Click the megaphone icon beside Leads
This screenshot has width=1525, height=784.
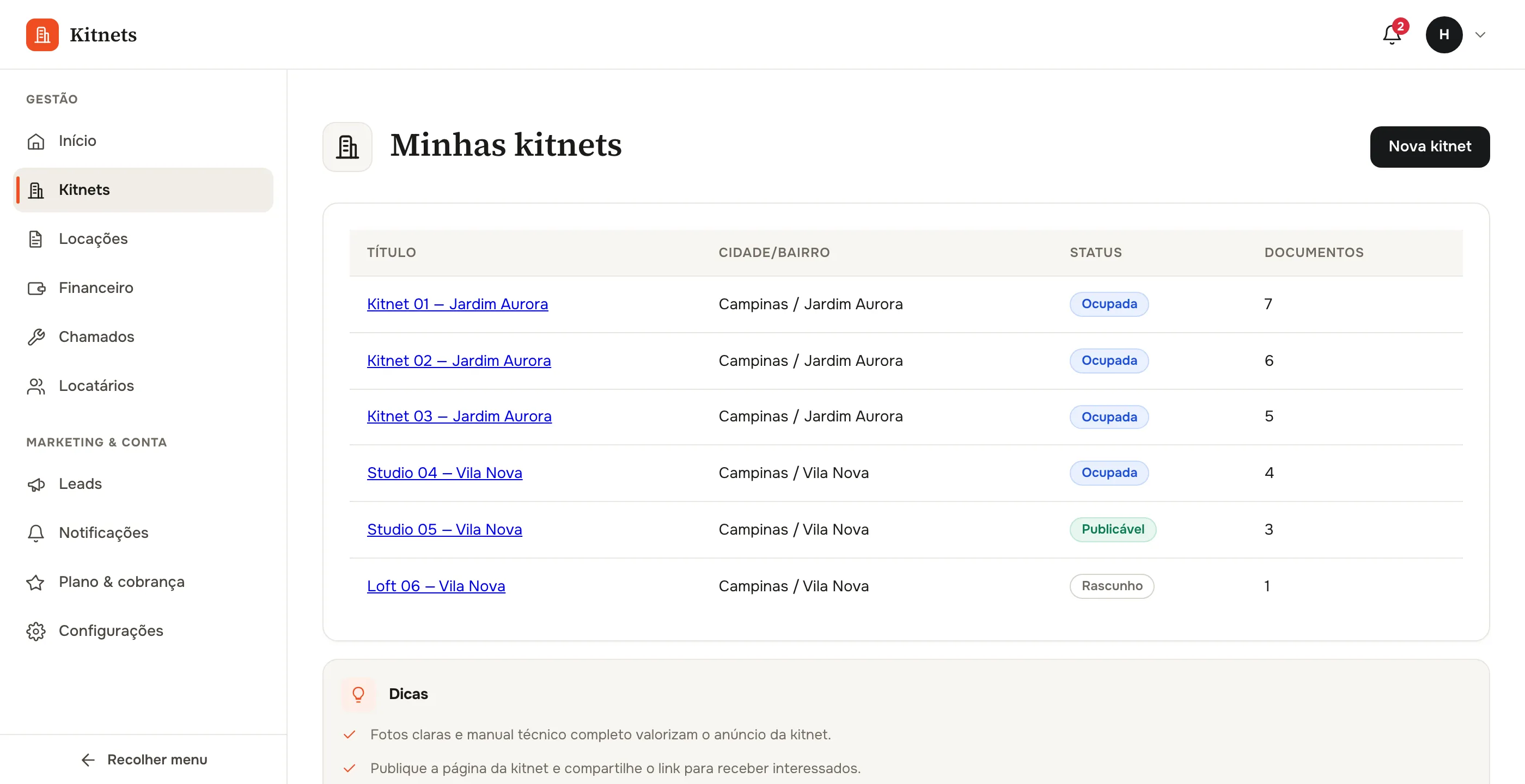(36, 485)
